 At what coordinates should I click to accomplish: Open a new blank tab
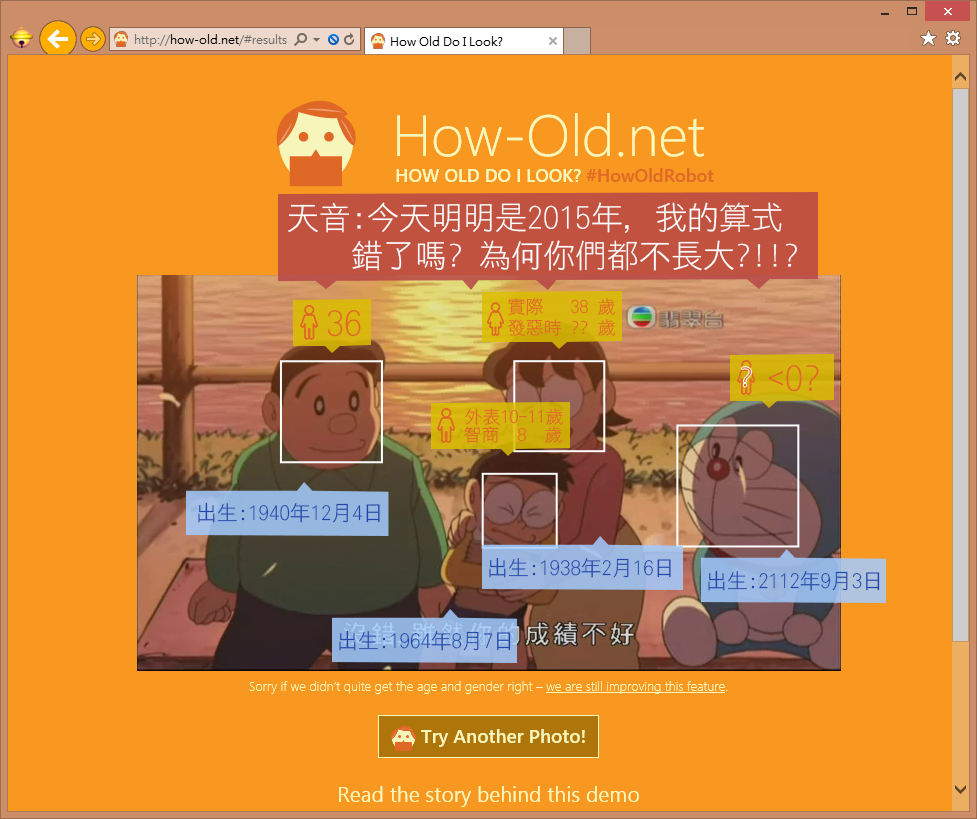pos(577,41)
